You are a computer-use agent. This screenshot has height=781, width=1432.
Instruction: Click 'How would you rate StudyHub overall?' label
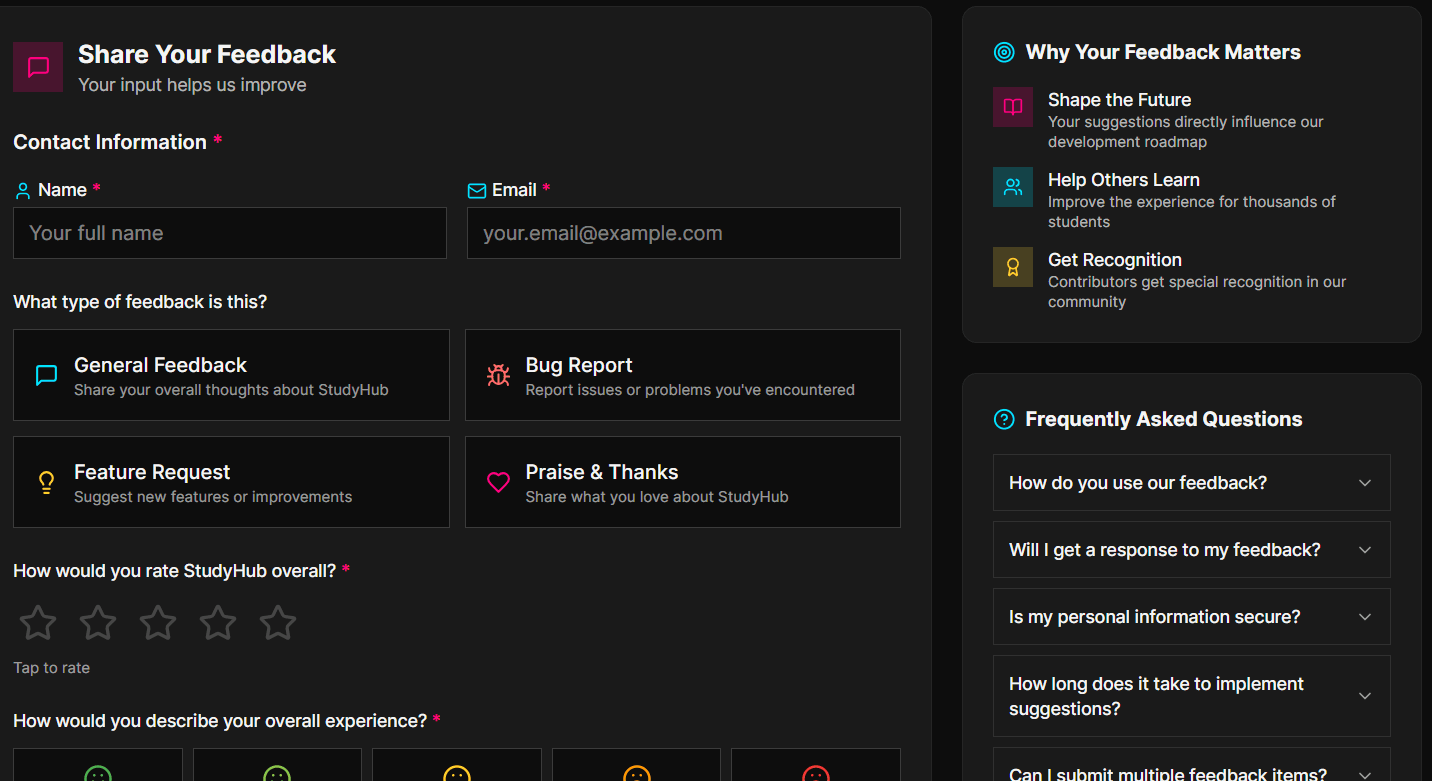(x=175, y=571)
